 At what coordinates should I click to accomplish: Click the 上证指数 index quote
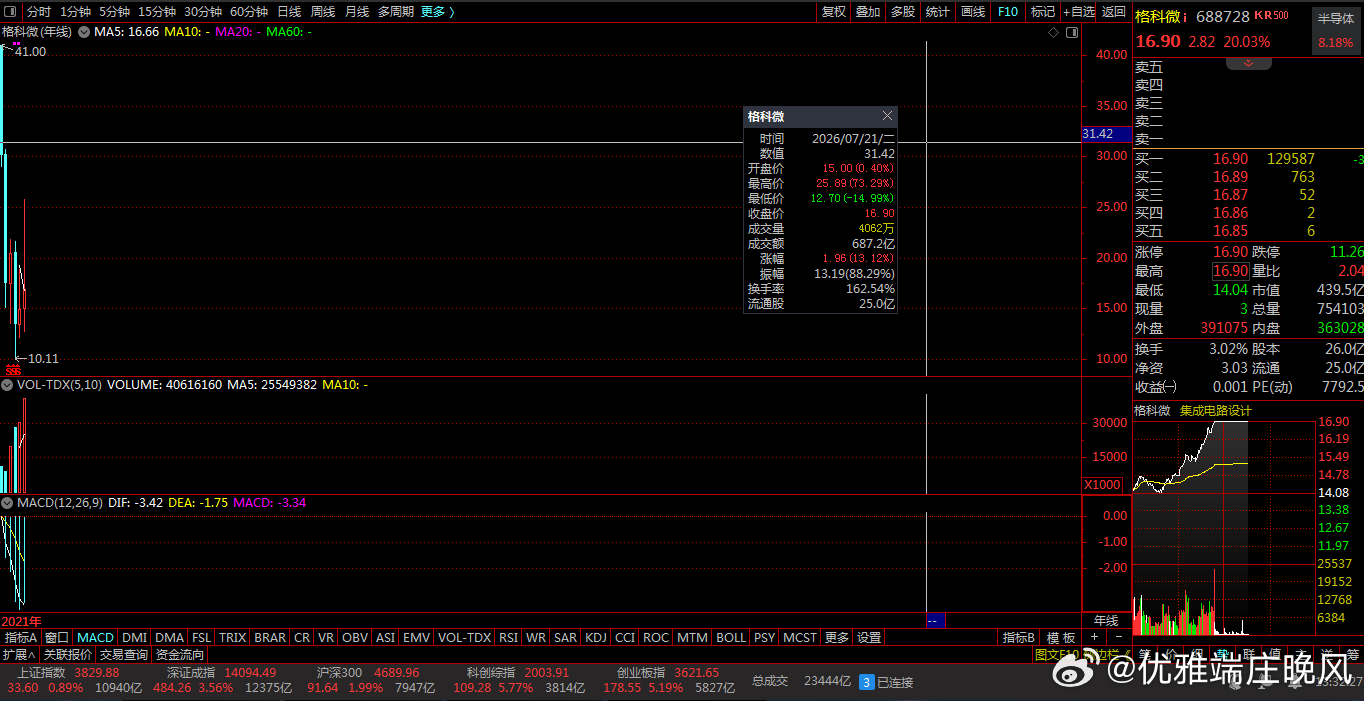40,673
